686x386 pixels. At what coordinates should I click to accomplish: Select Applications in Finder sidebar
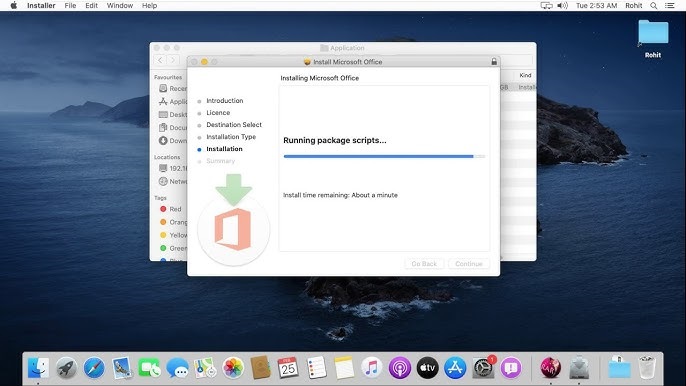point(173,102)
